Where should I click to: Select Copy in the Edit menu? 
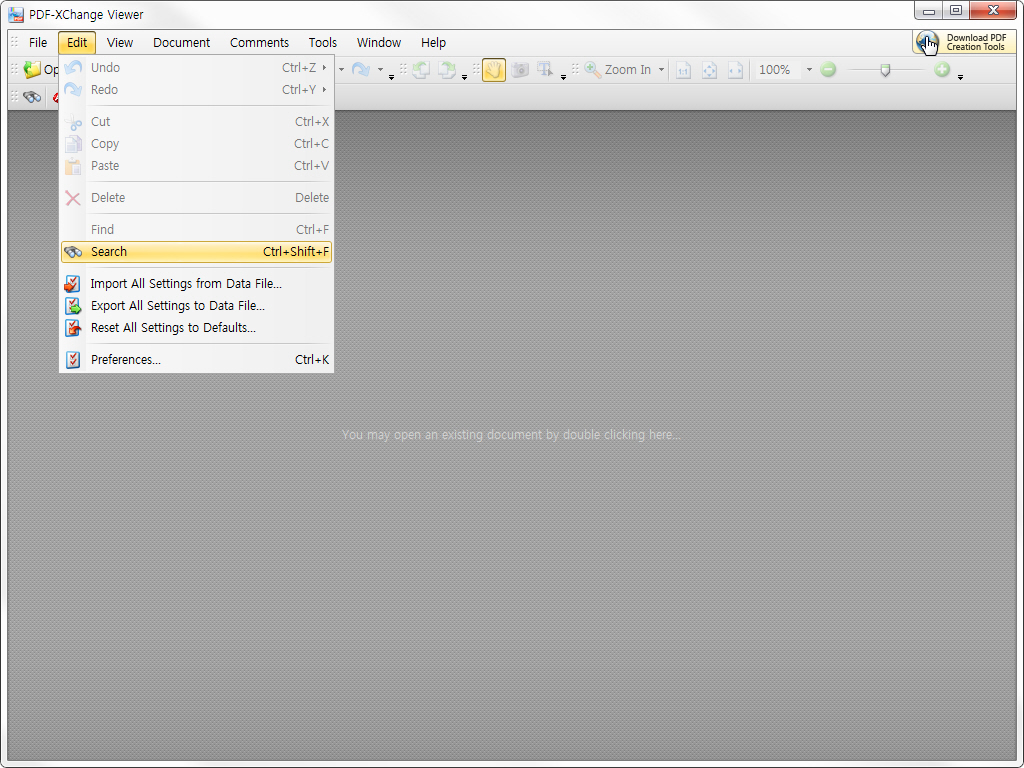coord(197,144)
